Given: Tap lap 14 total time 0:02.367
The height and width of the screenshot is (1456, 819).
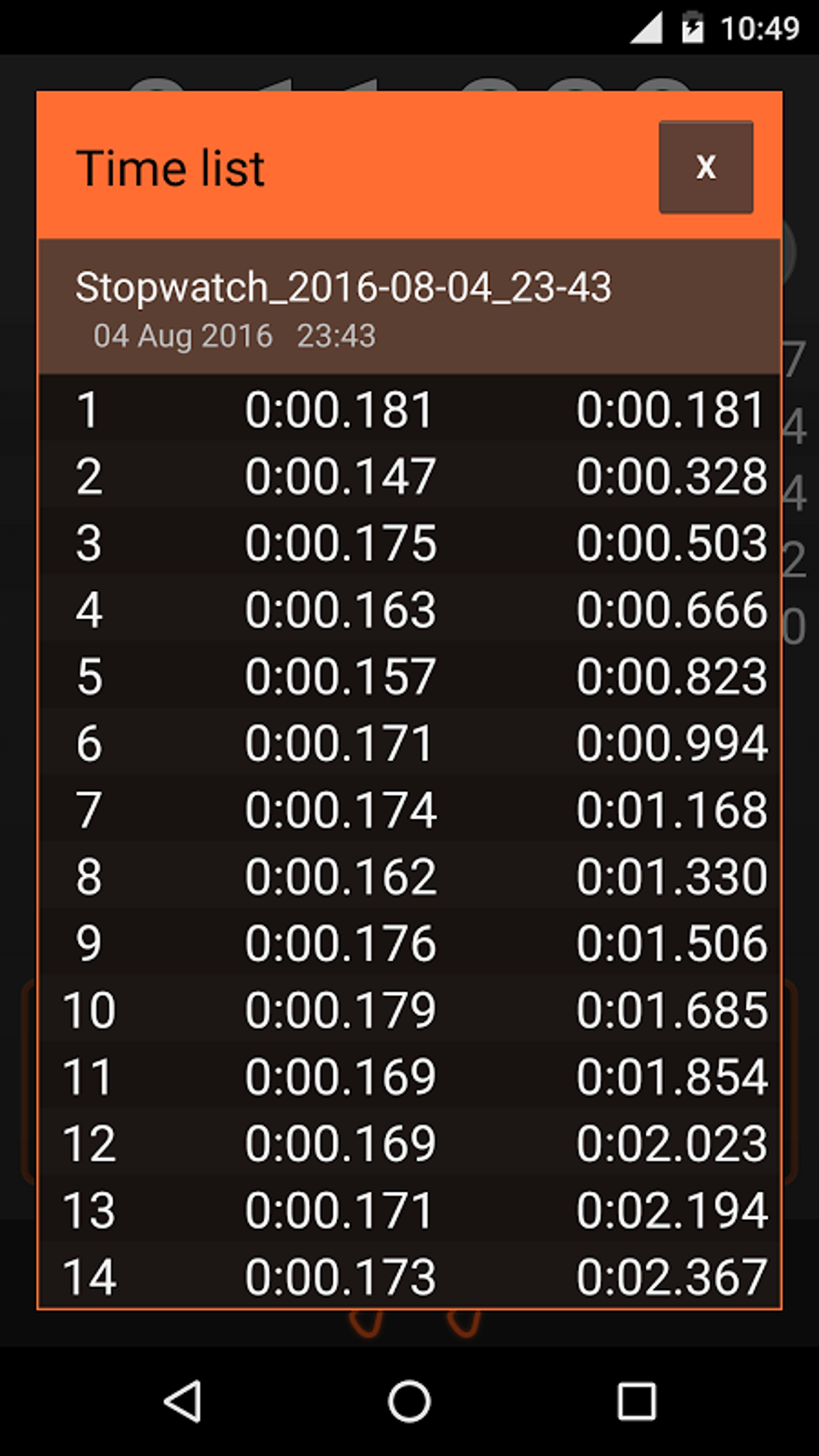Looking at the screenshot, I should (671, 1276).
